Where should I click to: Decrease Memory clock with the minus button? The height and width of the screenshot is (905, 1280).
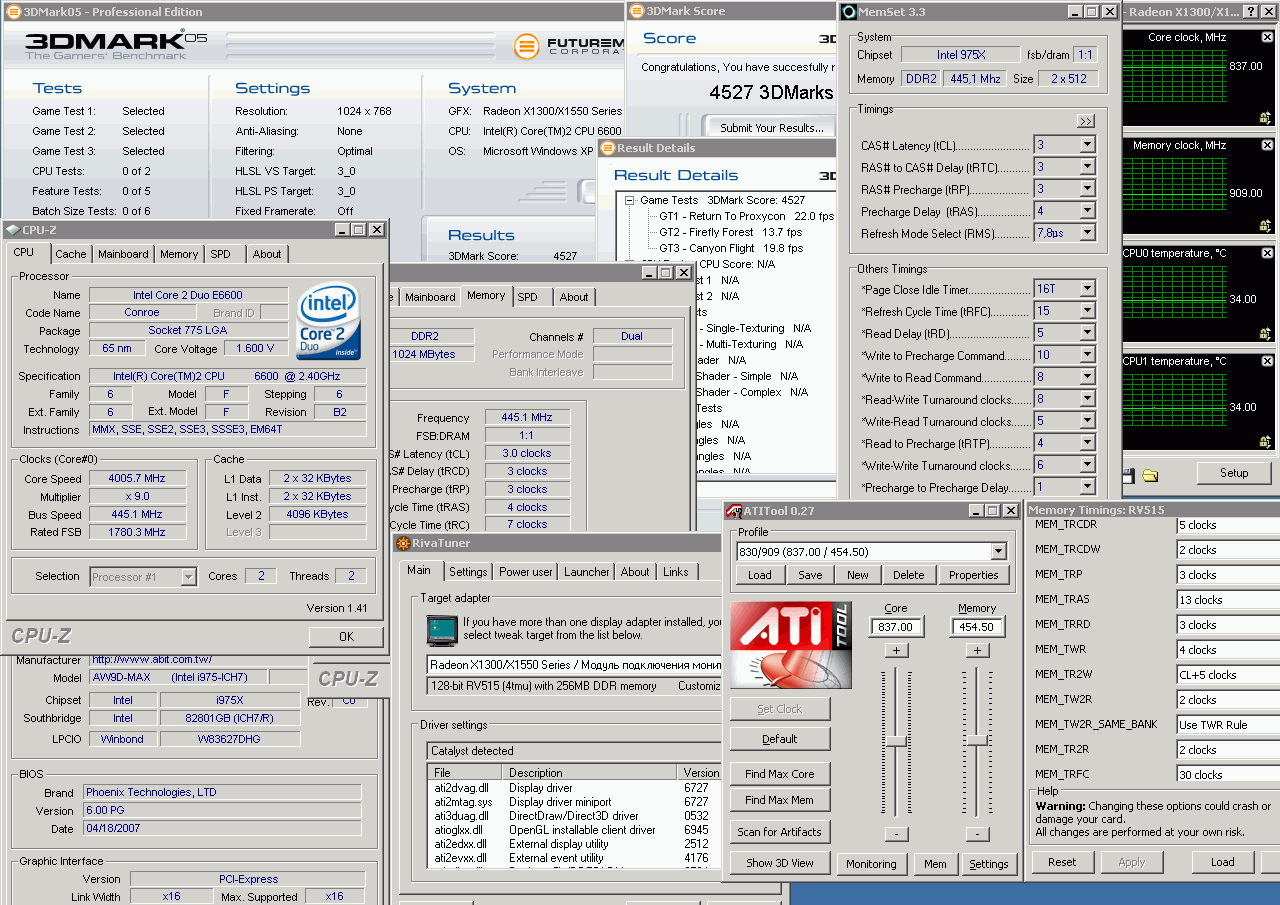point(977,834)
